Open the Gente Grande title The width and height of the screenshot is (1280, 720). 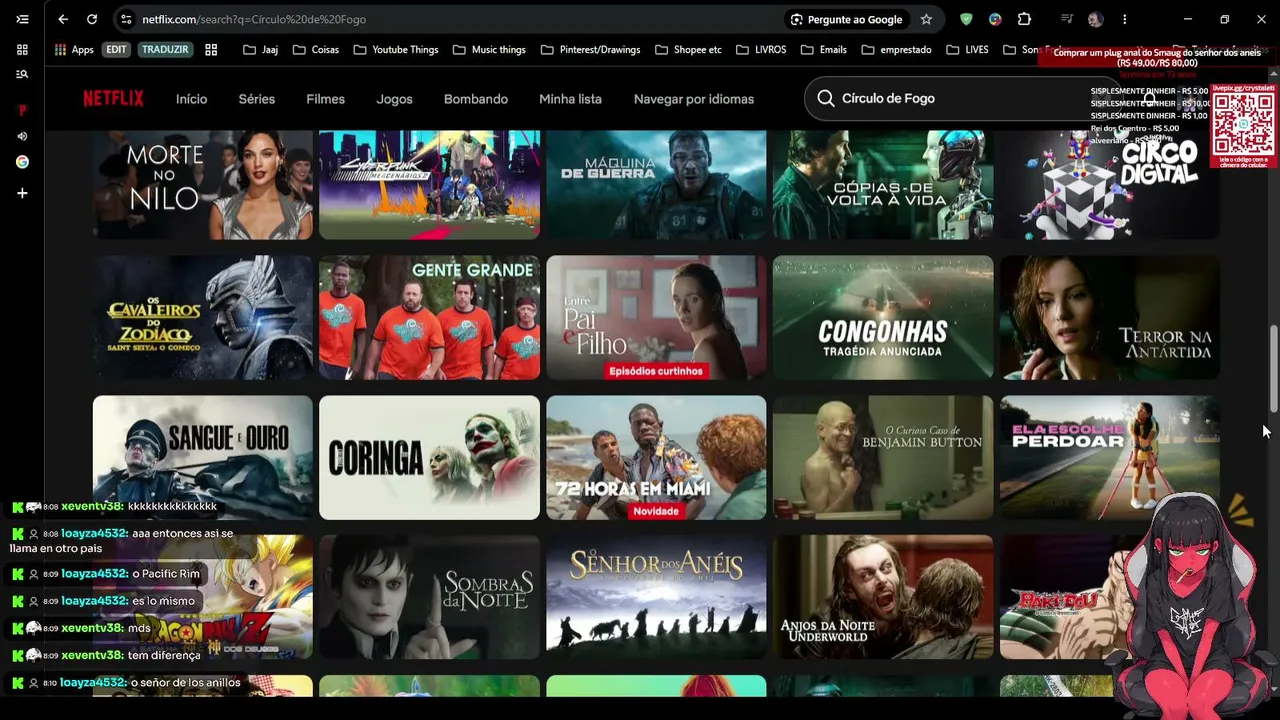(429, 318)
